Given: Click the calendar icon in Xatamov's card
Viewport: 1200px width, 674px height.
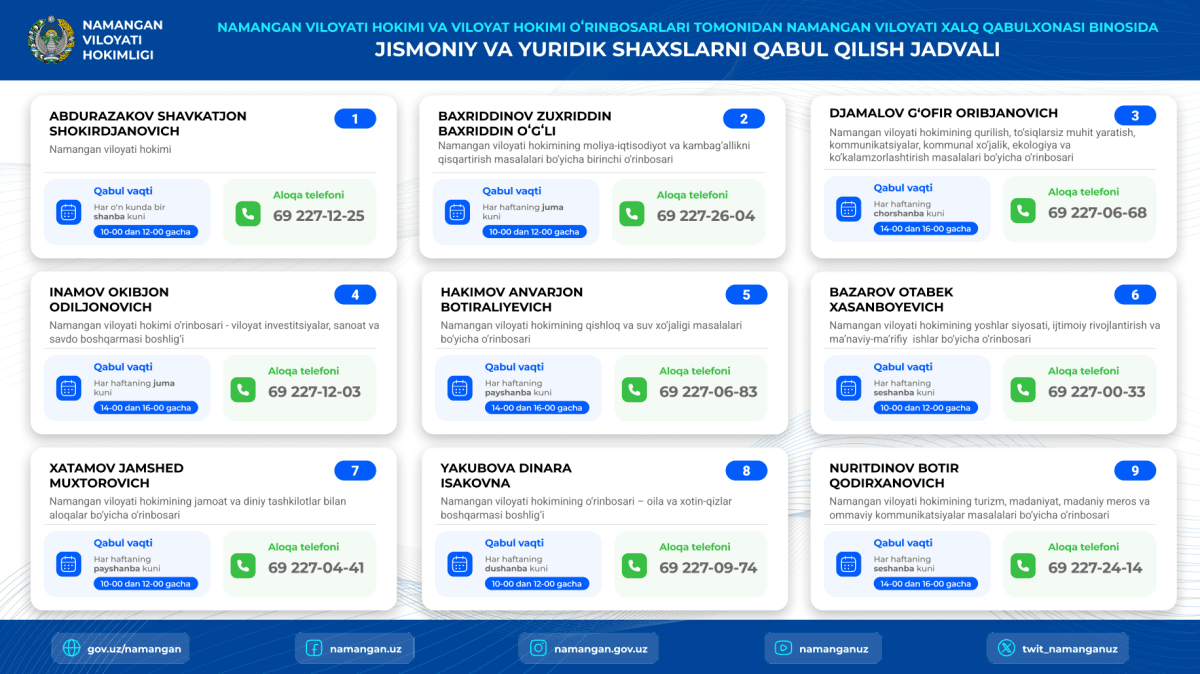Looking at the screenshot, I should (x=69, y=565).
